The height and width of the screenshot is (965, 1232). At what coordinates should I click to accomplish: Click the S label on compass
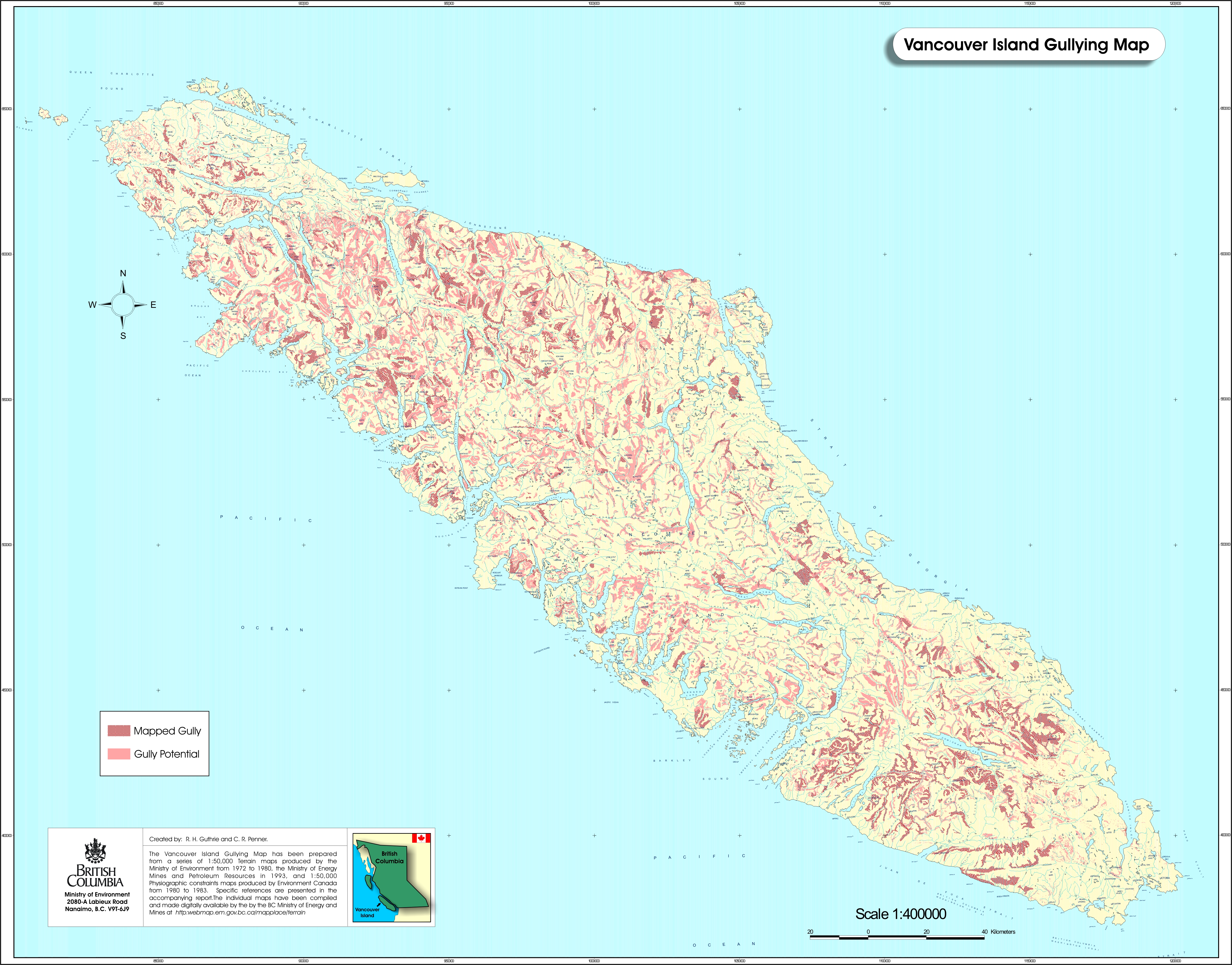123,335
